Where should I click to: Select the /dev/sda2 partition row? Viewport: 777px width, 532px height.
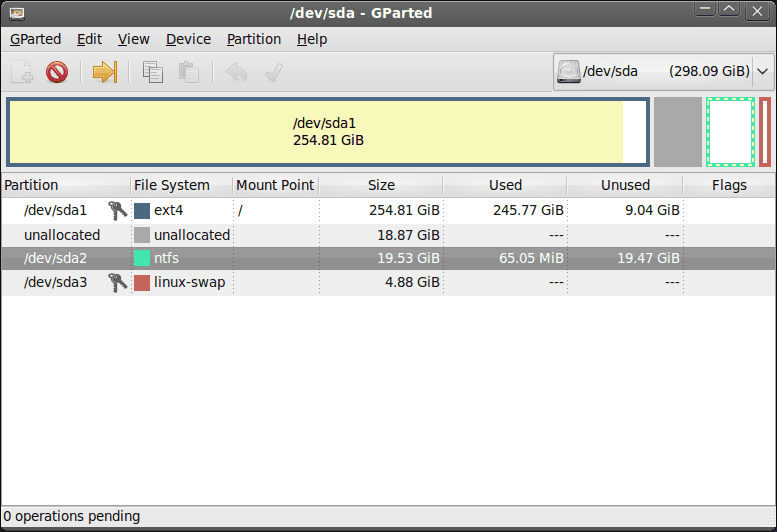388,258
